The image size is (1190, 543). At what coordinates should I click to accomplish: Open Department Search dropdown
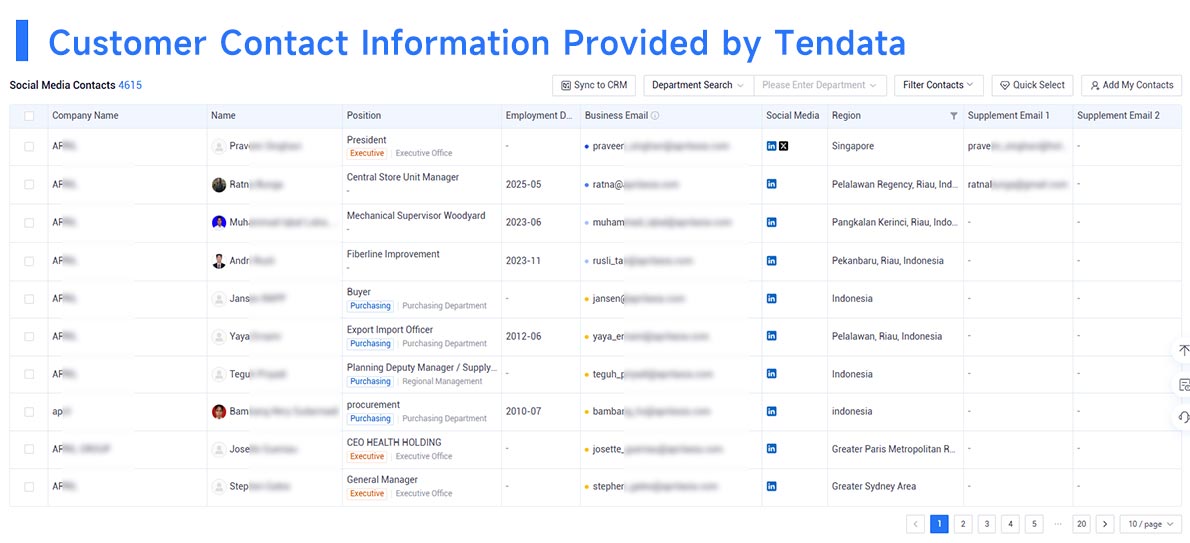coord(698,85)
